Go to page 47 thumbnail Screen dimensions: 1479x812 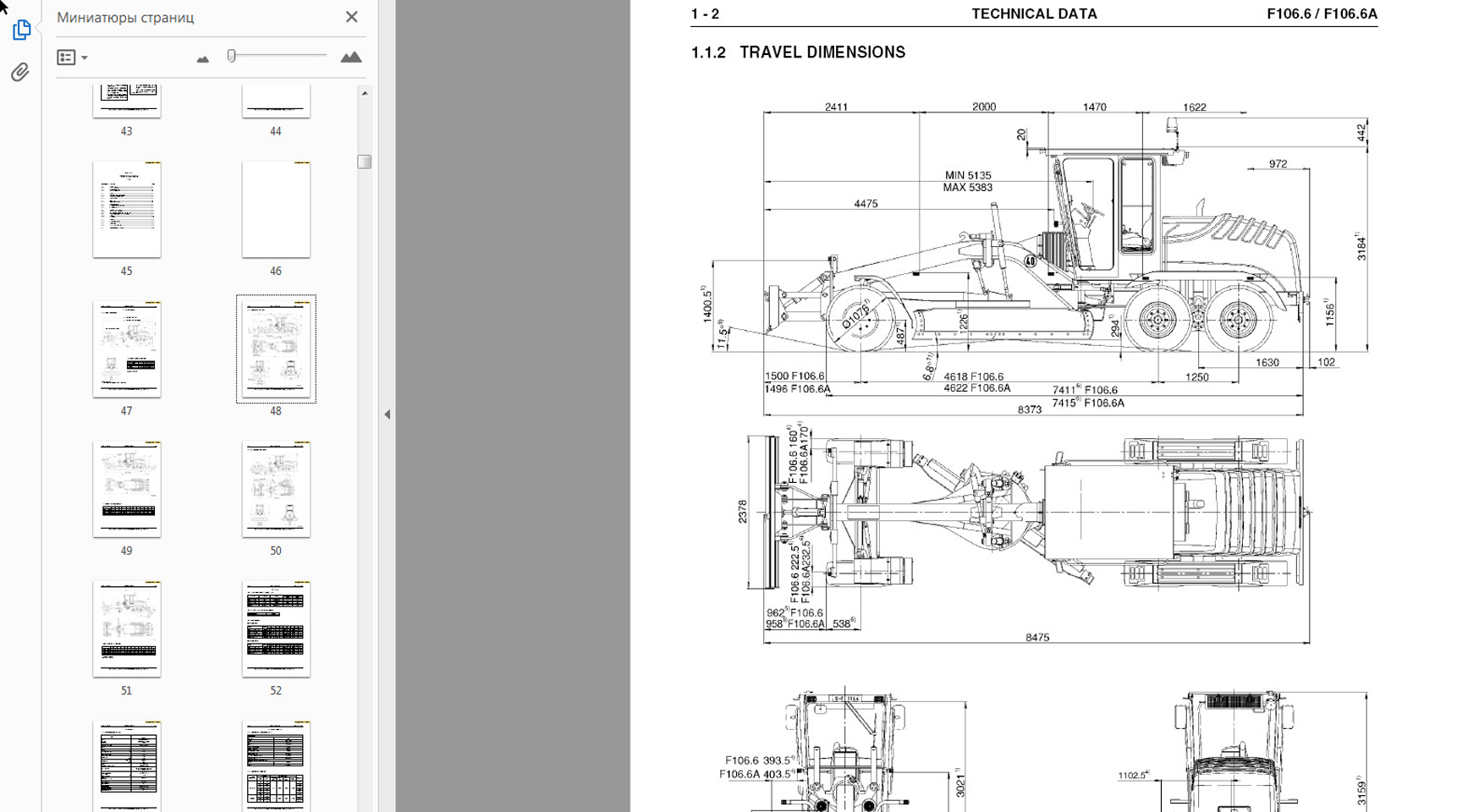127,349
